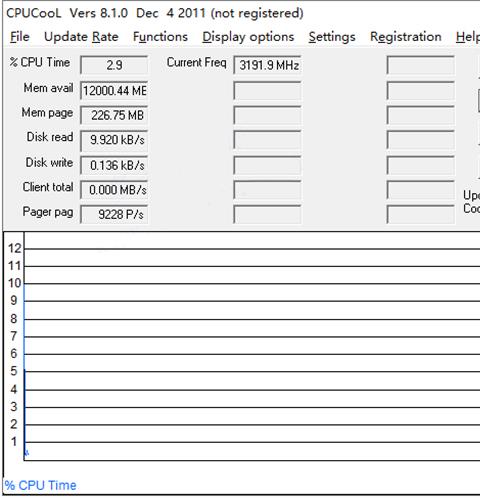Click the '% CPU Time' label above Mem avail
480x498 pixels.
pos(40,62)
